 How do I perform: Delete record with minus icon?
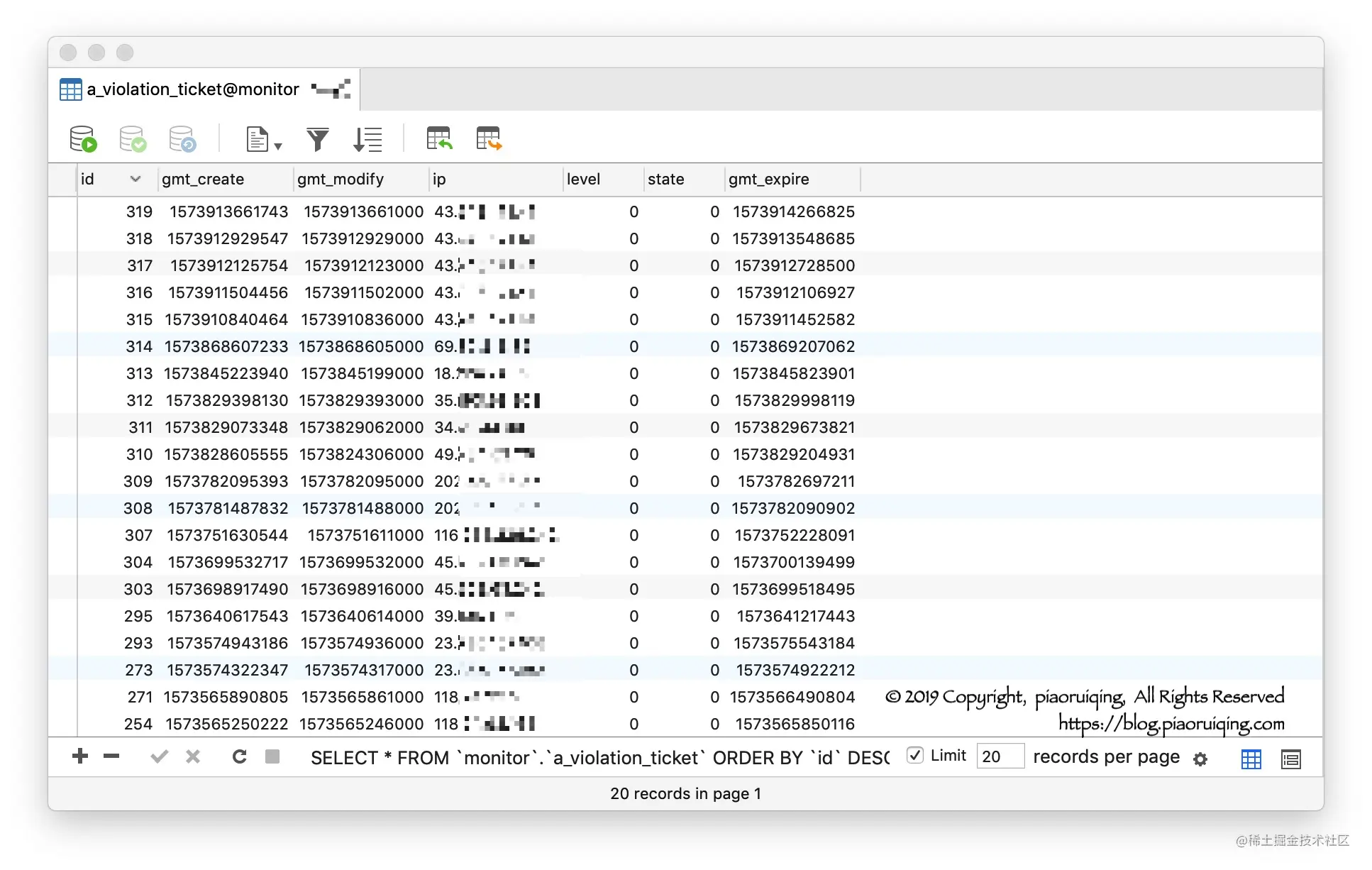click(x=111, y=756)
